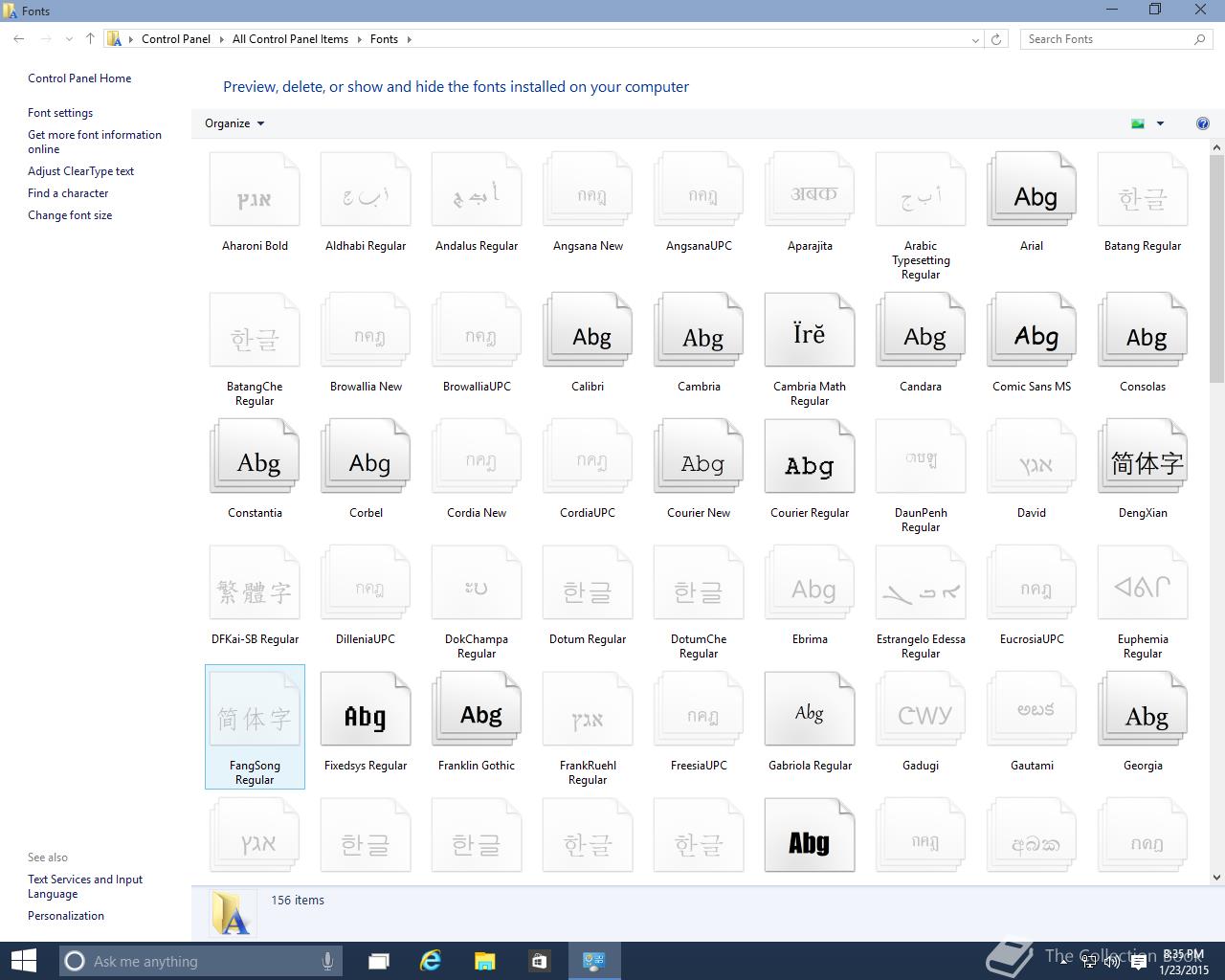Click the Find a character link
Image resolution: width=1225 pixels, height=980 pixels.
point(68,193)
